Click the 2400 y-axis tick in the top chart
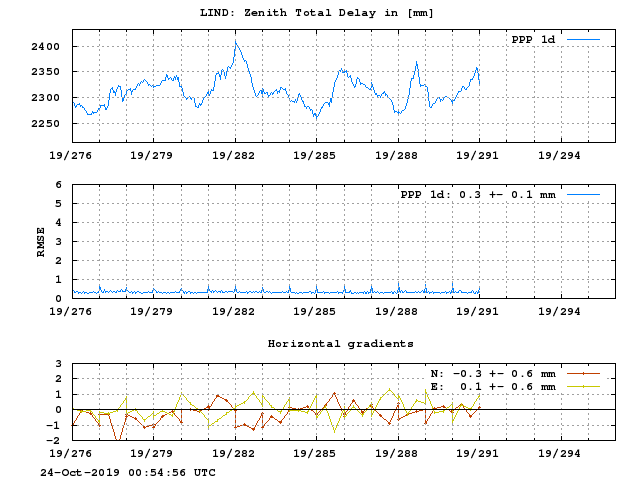The image size is (640, 480). click(47, 47)
